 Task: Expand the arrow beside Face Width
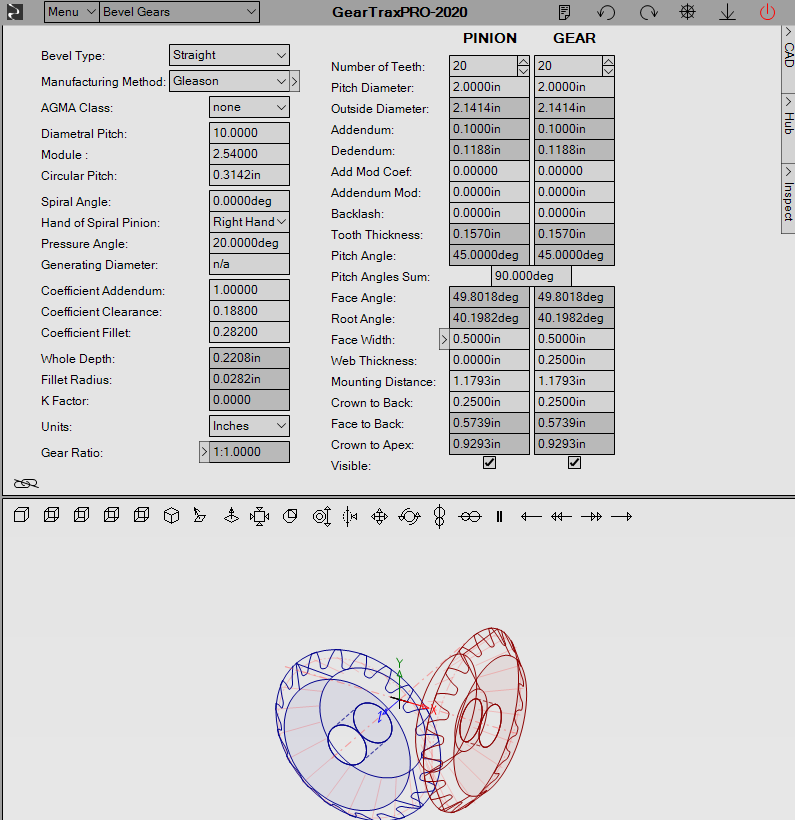pyautogui.click(x=444, y=339)
